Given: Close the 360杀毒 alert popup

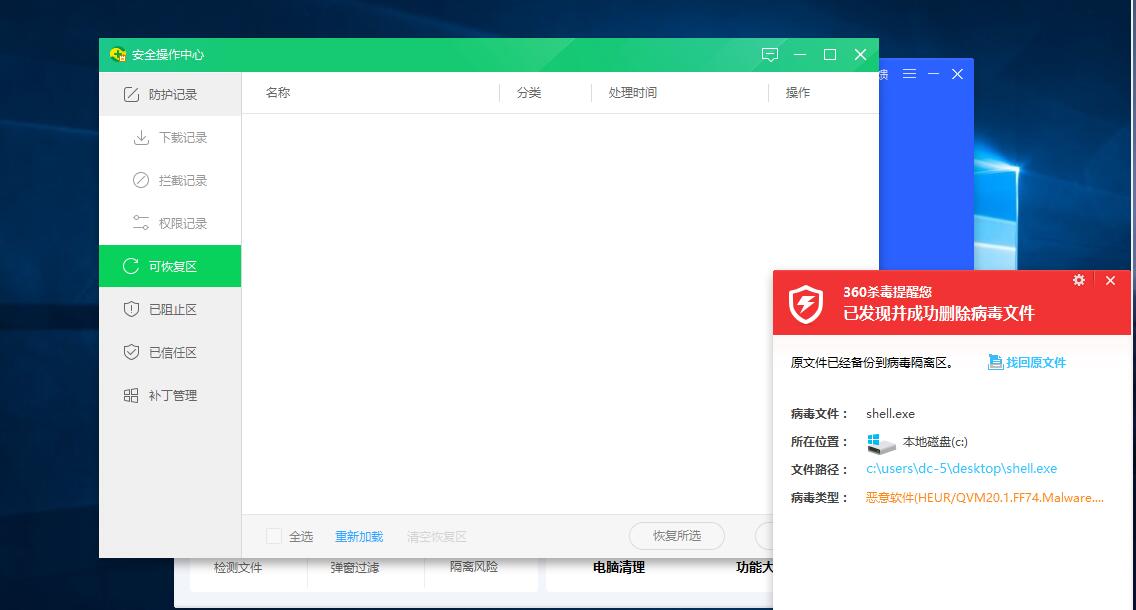Looking at the screenshot, I should click(1110, 281).
